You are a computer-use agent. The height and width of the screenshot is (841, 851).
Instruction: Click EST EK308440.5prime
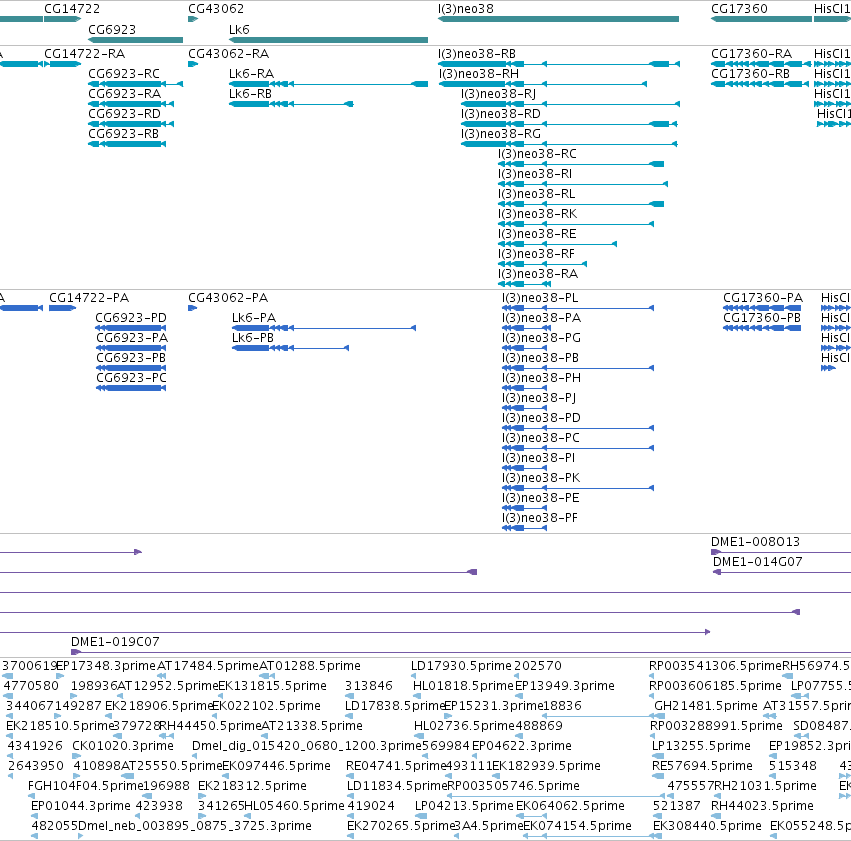[707, 826]
